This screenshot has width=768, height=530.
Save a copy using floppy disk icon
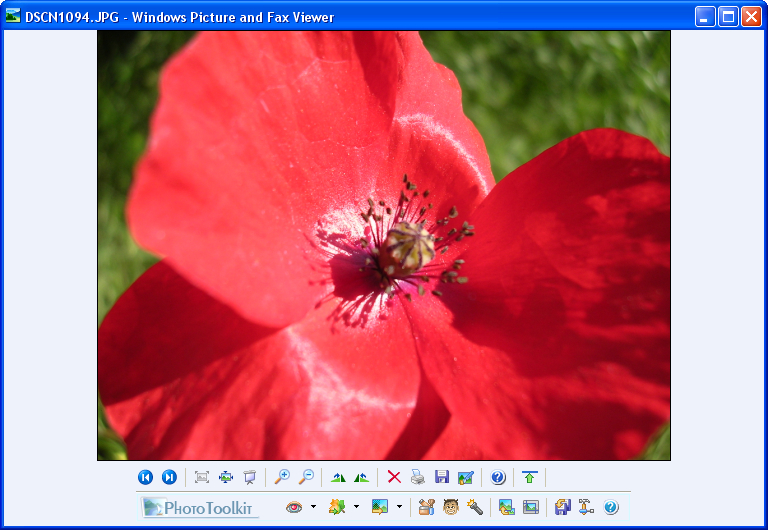(x=442, y=478)
